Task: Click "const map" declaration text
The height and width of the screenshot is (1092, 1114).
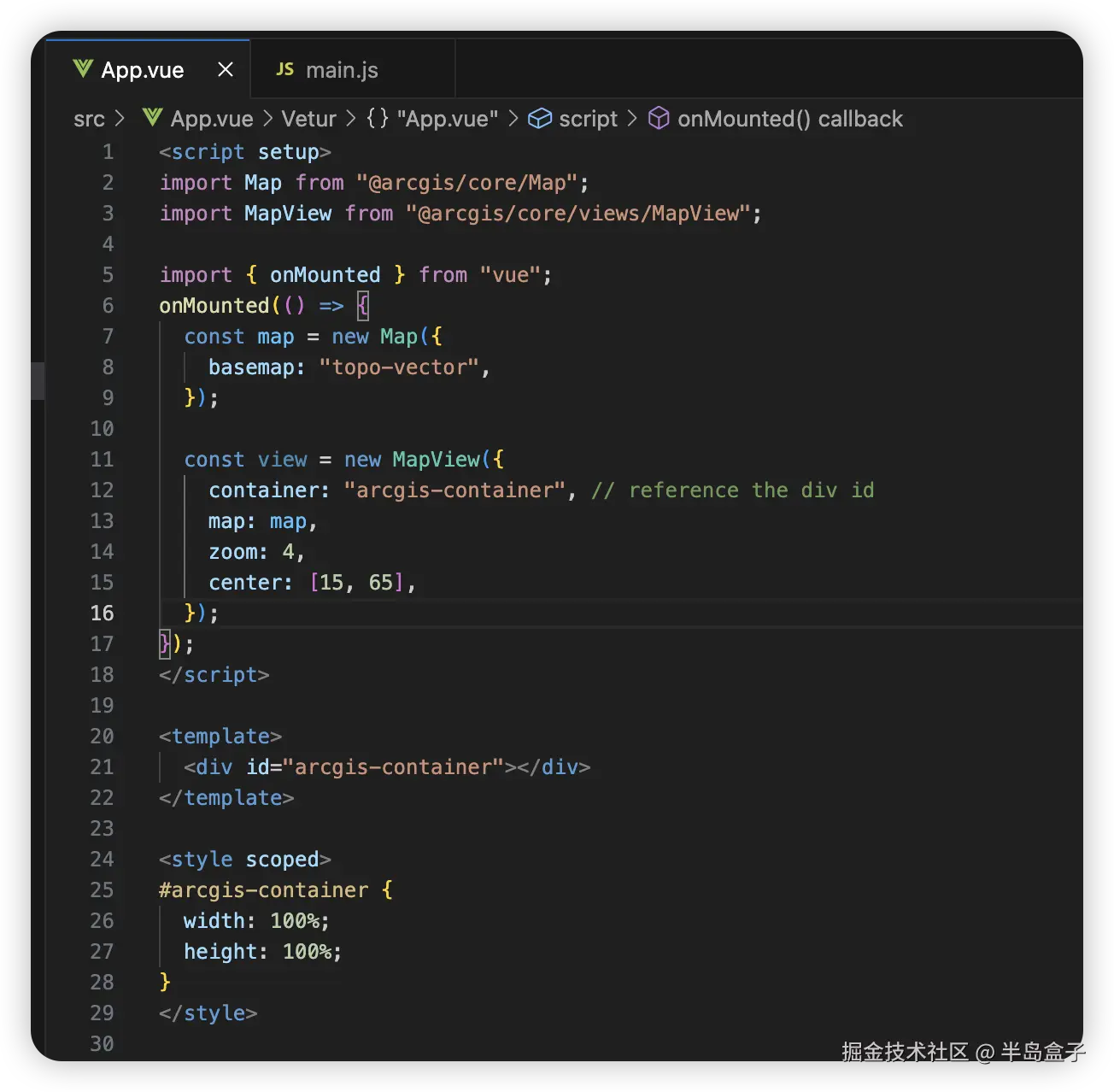Action: click(239, 337)
